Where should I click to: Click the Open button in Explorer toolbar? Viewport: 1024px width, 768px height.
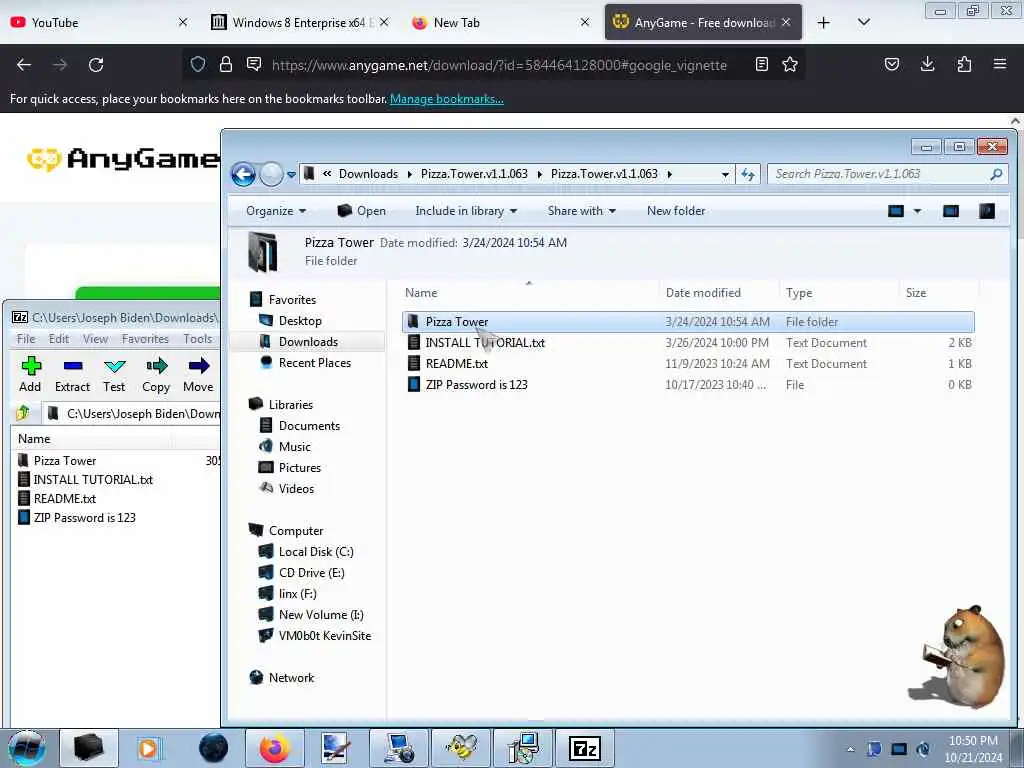pyautogui.click(x=361, y=211)
